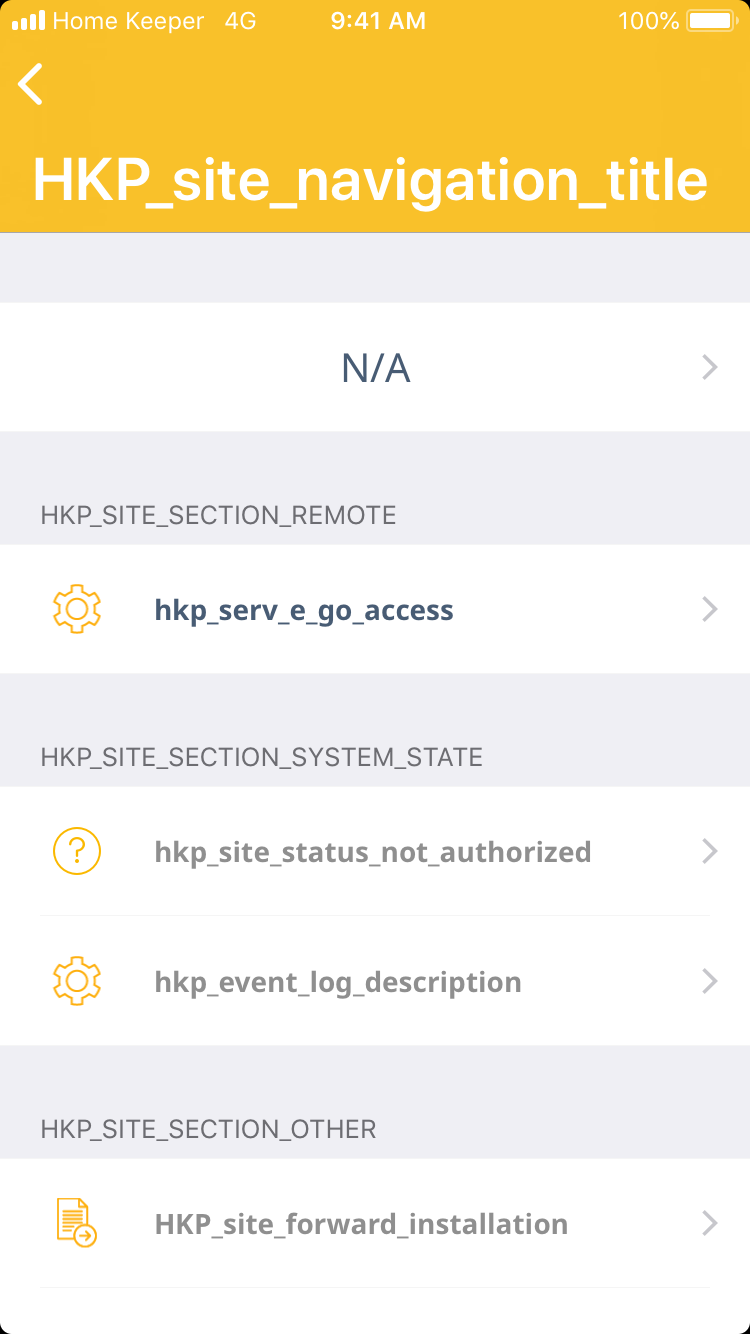
Task: Open chevron for hkp_serv_e_go_access row
Action: [710, 609]
